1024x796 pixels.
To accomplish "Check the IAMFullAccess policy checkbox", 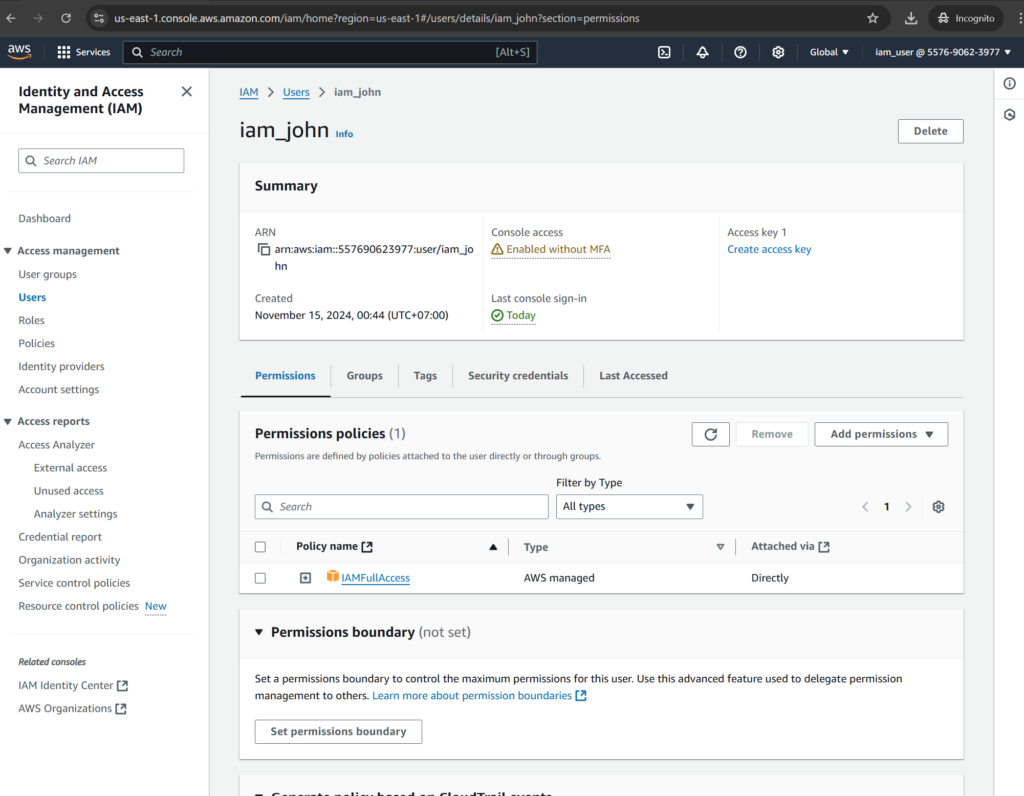I will click(x=261, y=578).
